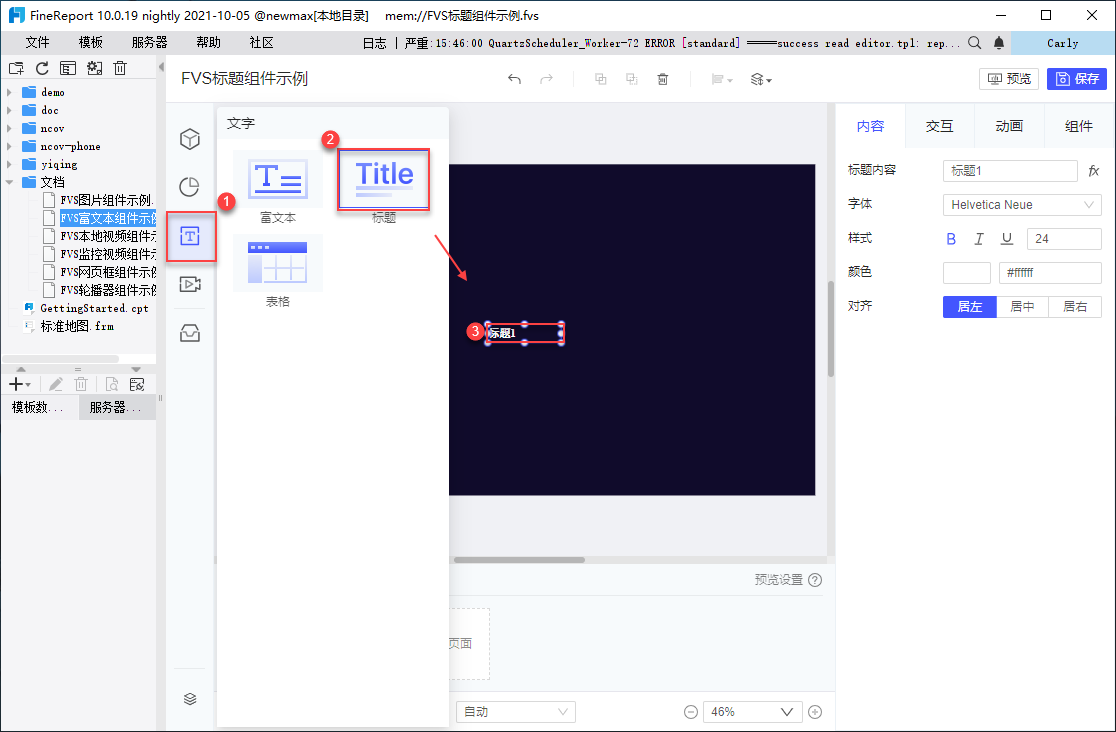Open the pie chart component category
Viewport: 1116px width, 732px height.
189,187
